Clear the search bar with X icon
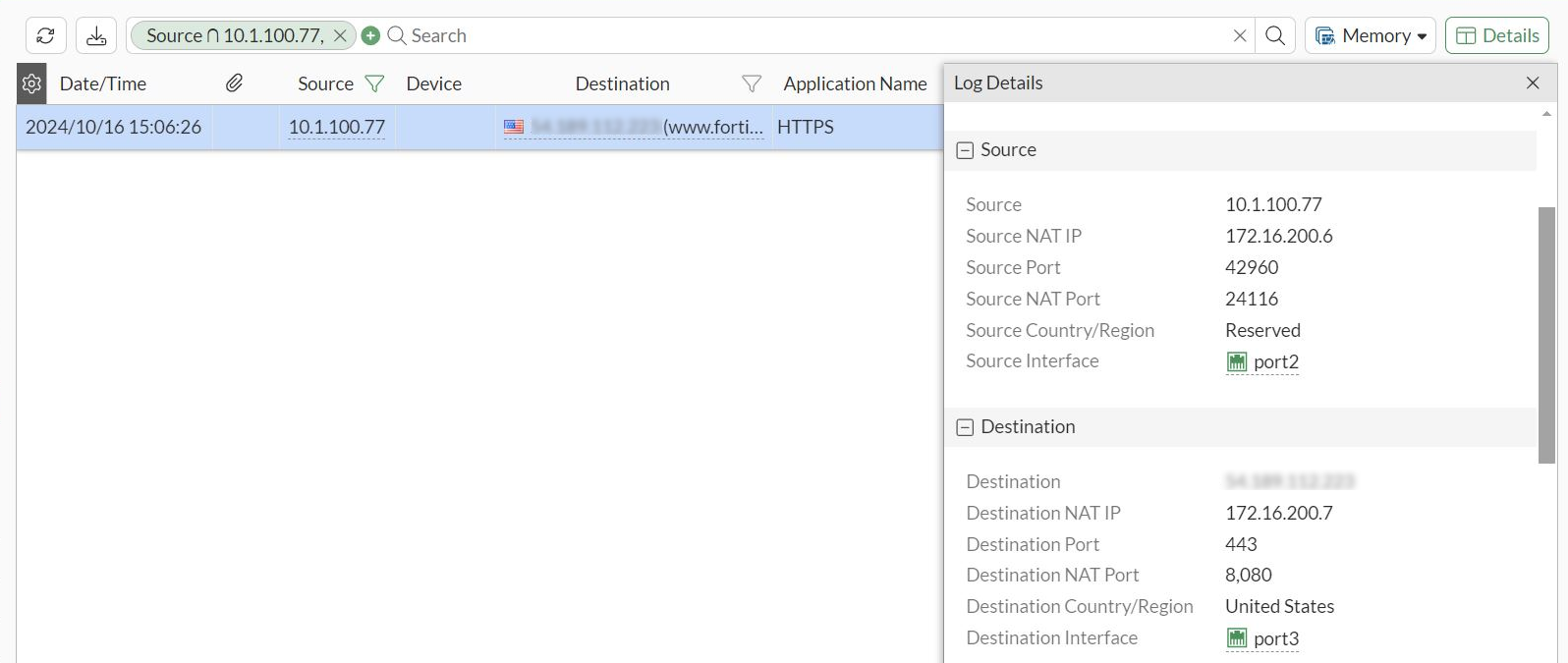The image size is (1568, 663). [x=1240, y=36]
